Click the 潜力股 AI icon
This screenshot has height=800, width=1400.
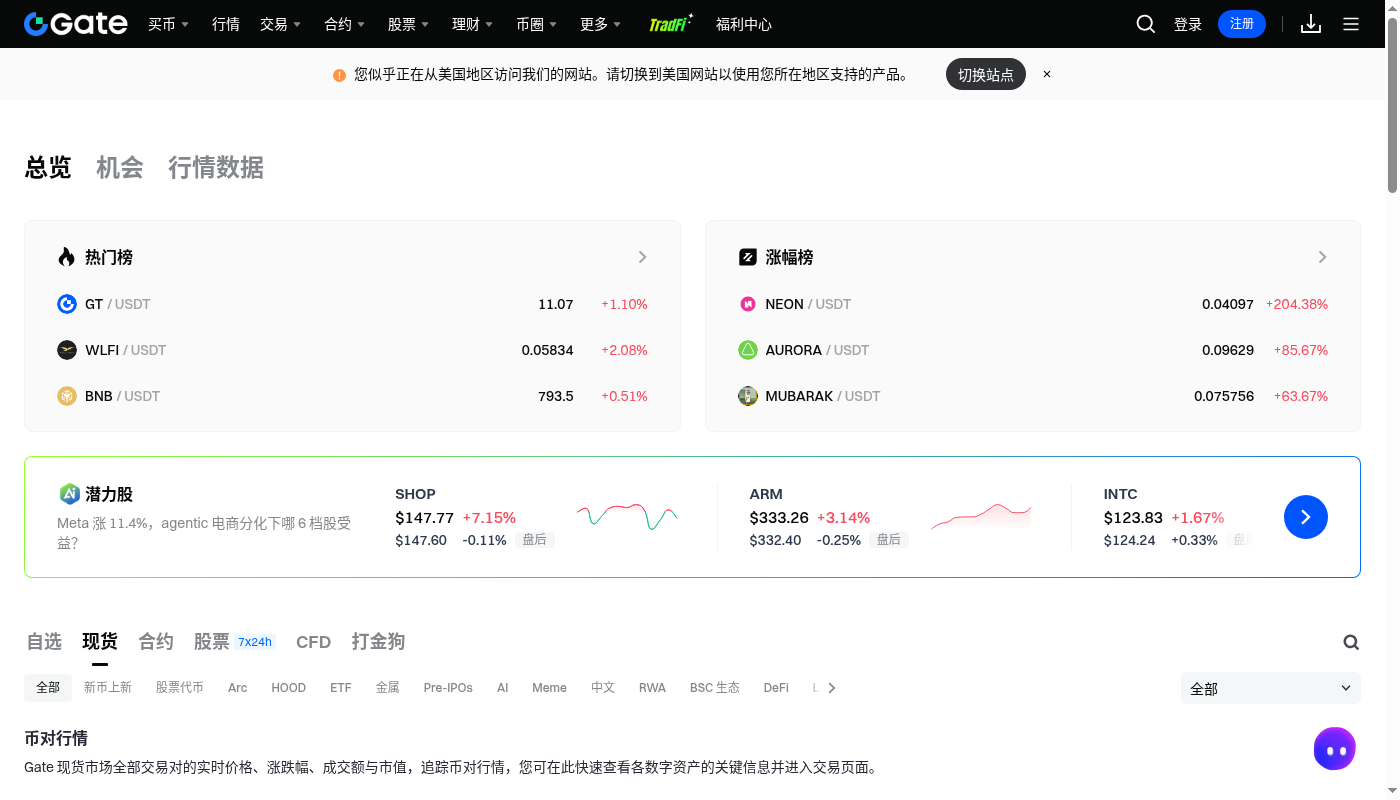tap(69, 494)
